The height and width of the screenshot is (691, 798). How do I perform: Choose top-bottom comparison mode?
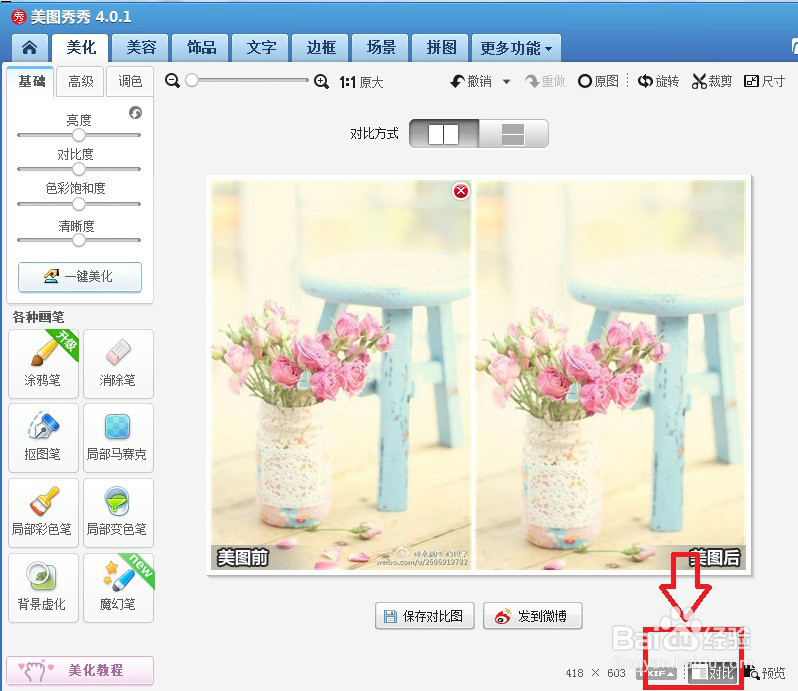tap(513, 134)
